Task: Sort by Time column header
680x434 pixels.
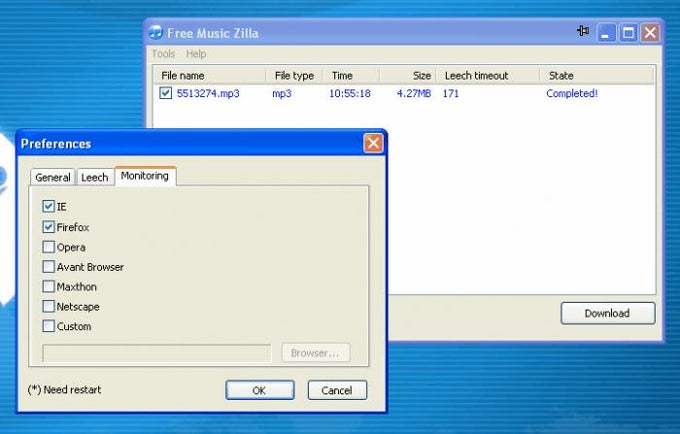Action: (351, 75)
